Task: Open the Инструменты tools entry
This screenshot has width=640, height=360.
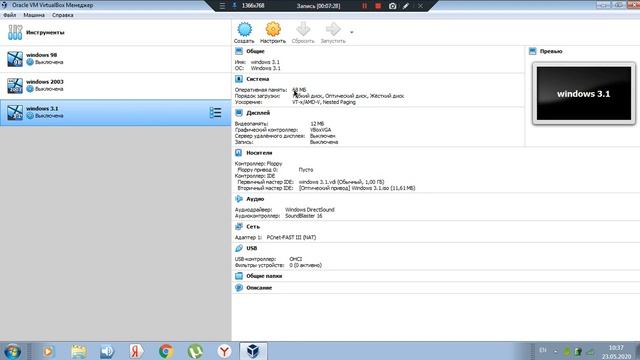Action: click(x=116, y=32)
